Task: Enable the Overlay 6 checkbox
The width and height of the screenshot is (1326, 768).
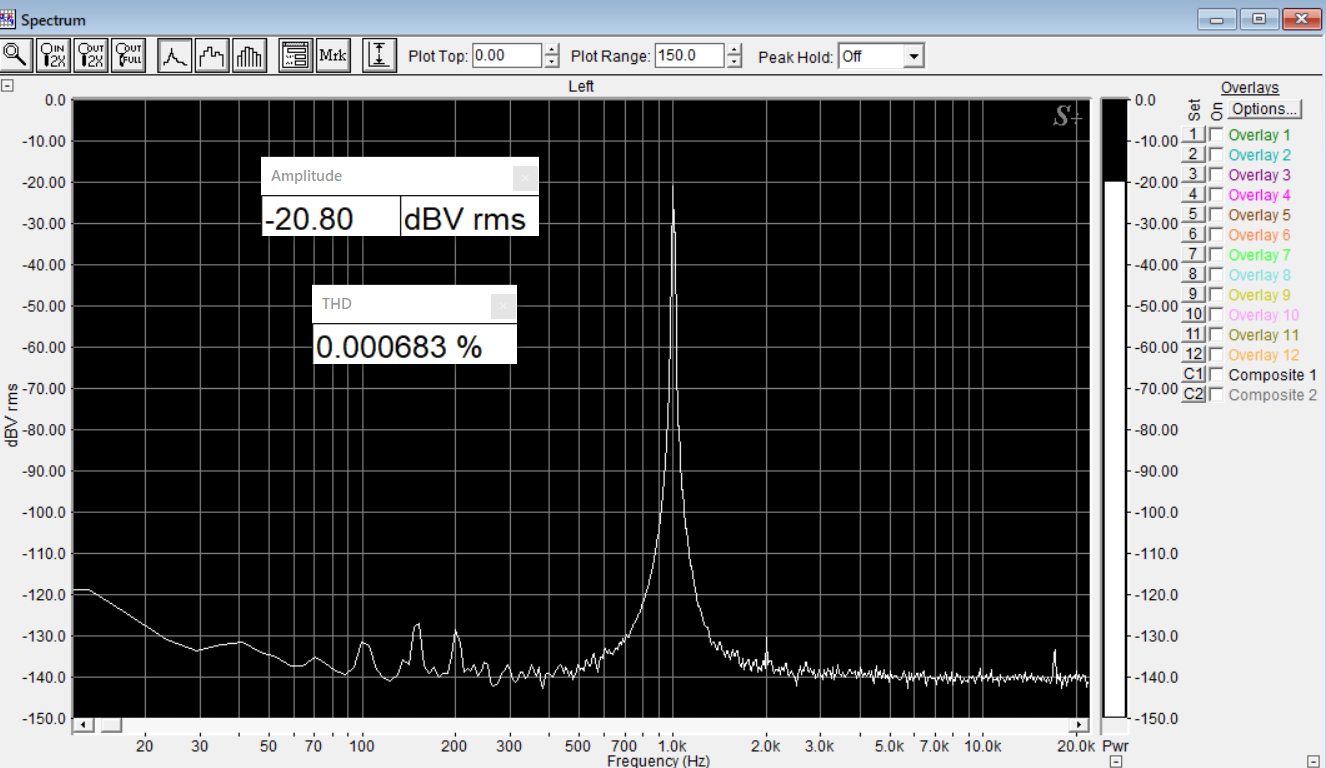Action: click(x=1216, y=235)
